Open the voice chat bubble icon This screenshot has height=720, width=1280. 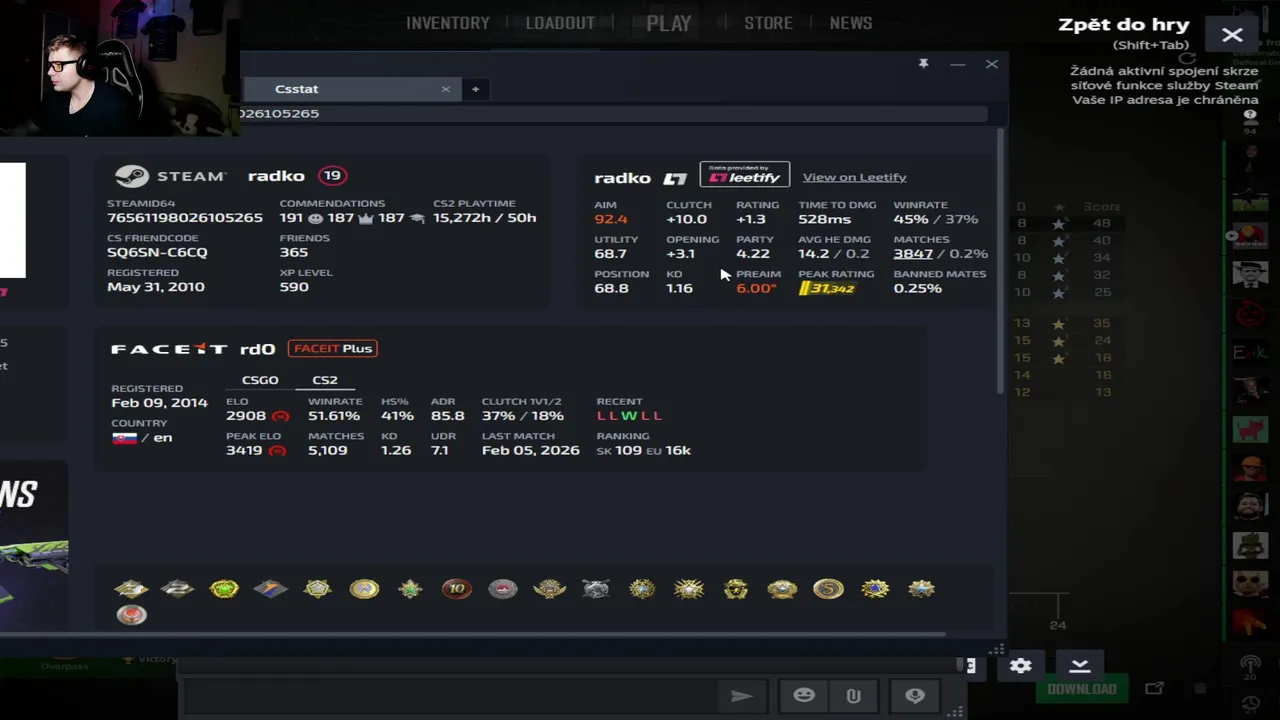pyautogui.click(x=915, y=696)
